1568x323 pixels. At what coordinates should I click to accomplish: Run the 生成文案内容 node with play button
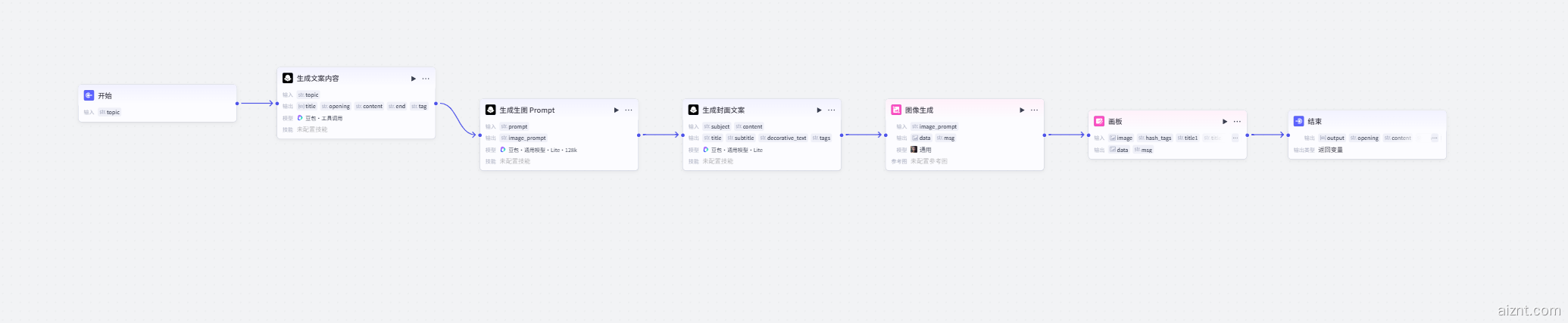414,79
